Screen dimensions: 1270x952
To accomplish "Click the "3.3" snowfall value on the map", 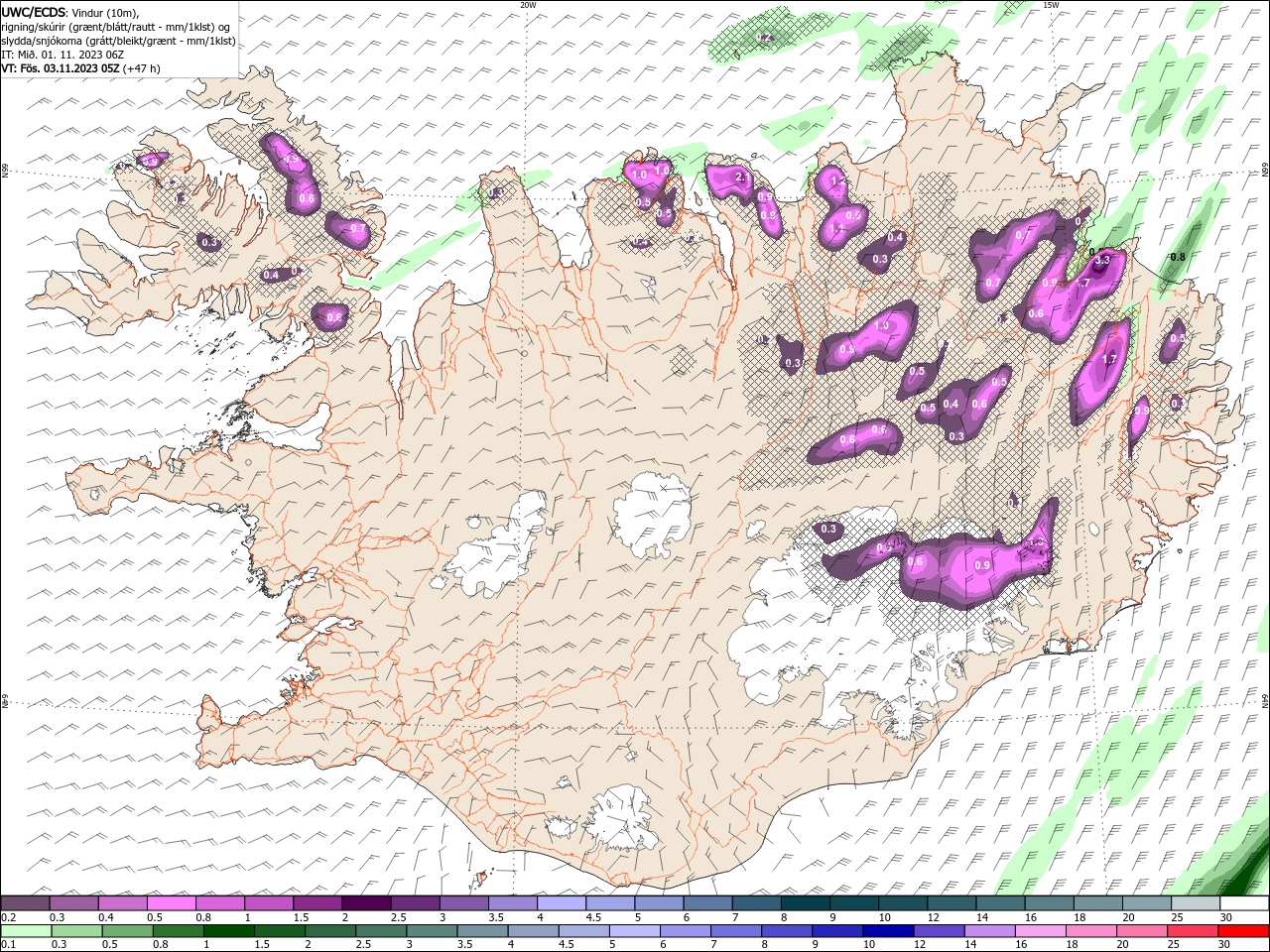I will [1101, 259].
